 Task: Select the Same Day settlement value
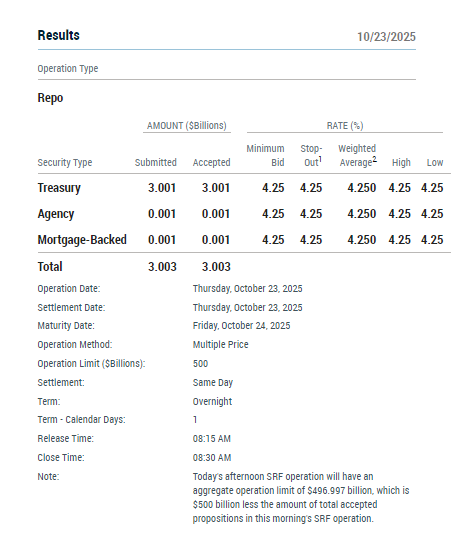tap(213, 382)
